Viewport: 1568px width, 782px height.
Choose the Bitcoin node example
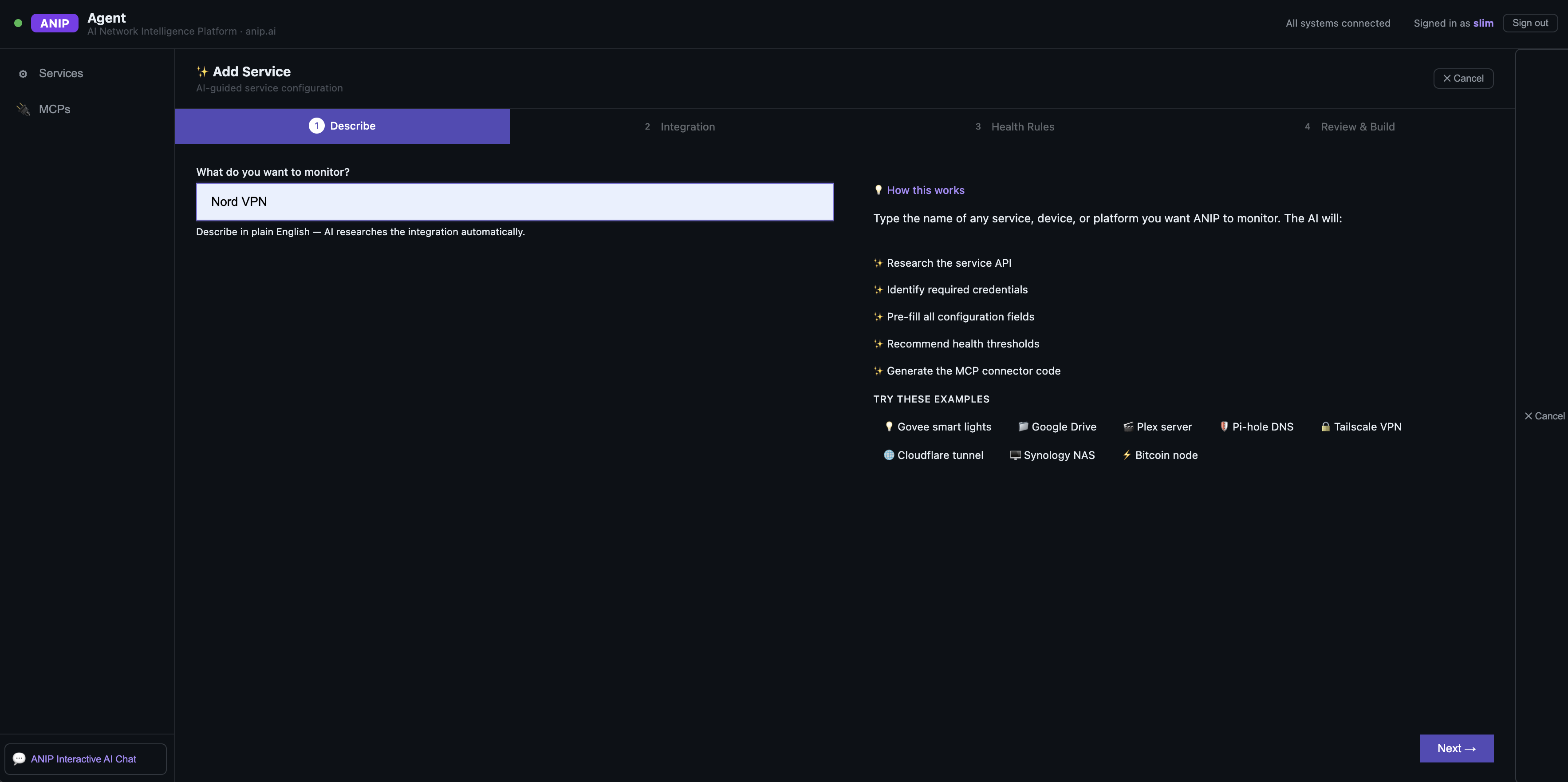coord(1160,455)
